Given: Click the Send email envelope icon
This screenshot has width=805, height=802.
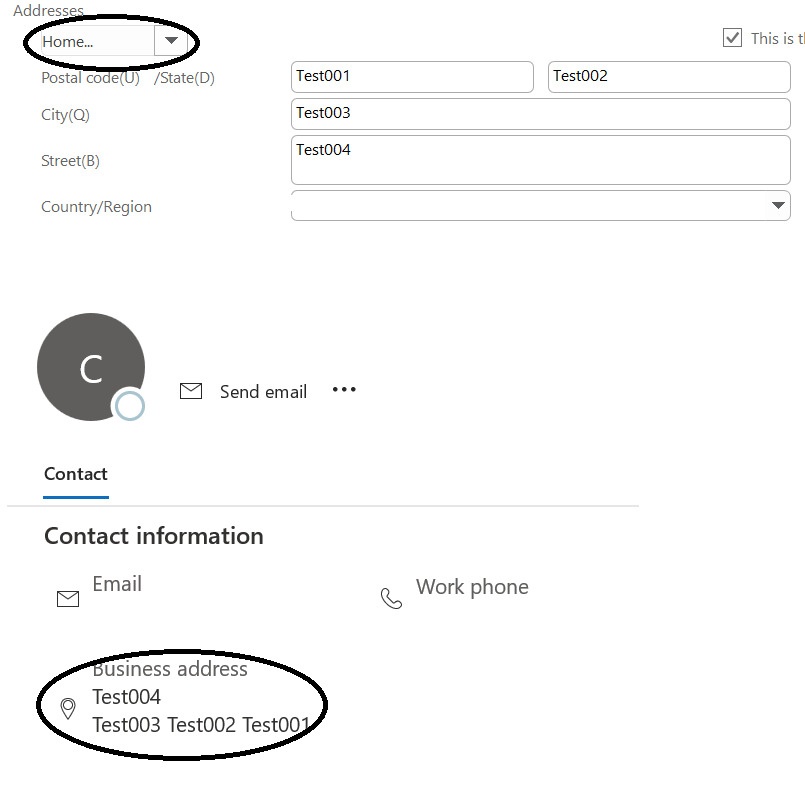Looking at the screenshot, I should pyautogui.click(x=191, y=391).
